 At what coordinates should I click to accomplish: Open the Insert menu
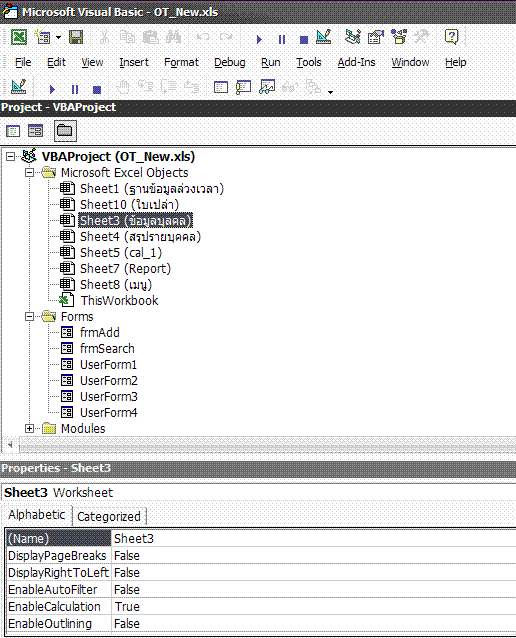pyautogui.click(x=134, y=62)
